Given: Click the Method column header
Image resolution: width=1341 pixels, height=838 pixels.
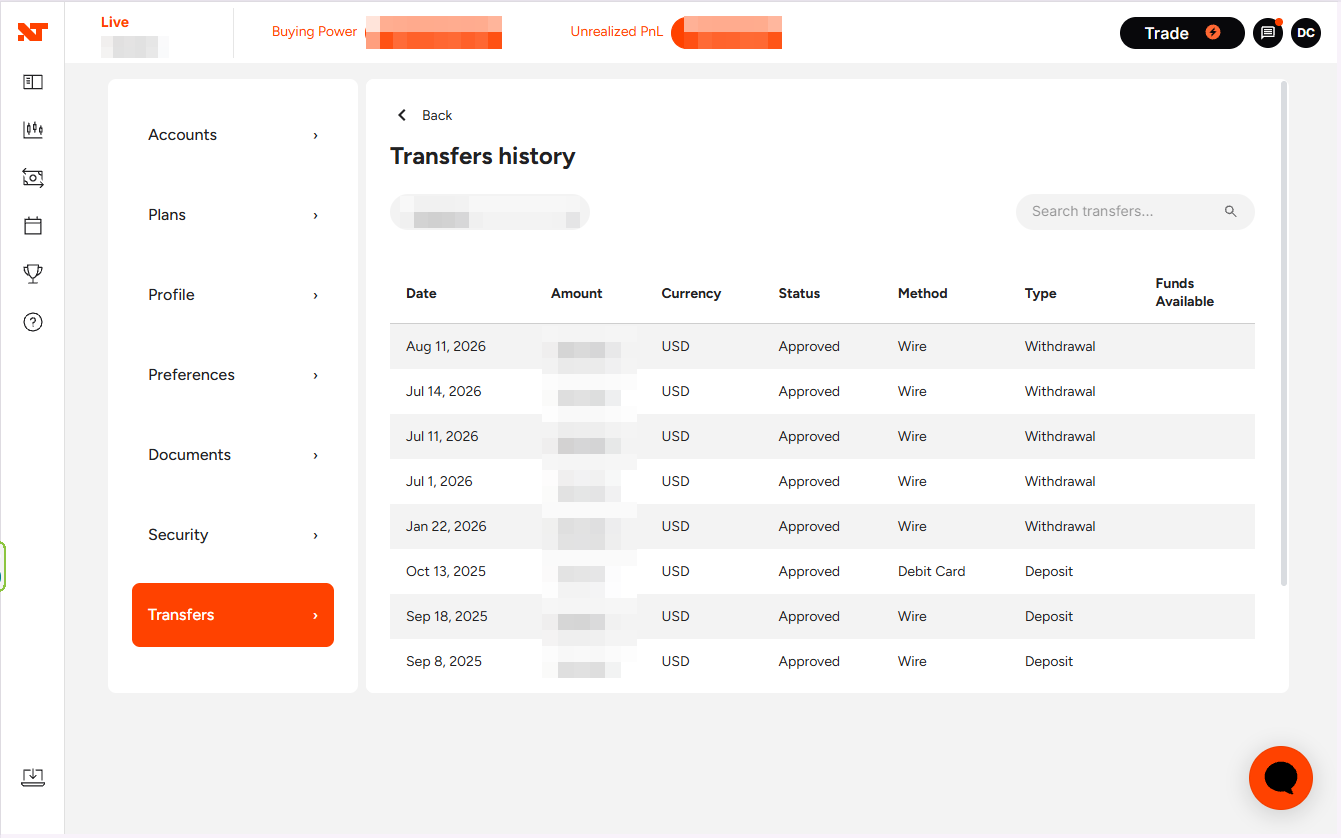Looking at the screenshot, I should [x=923, y=293].
